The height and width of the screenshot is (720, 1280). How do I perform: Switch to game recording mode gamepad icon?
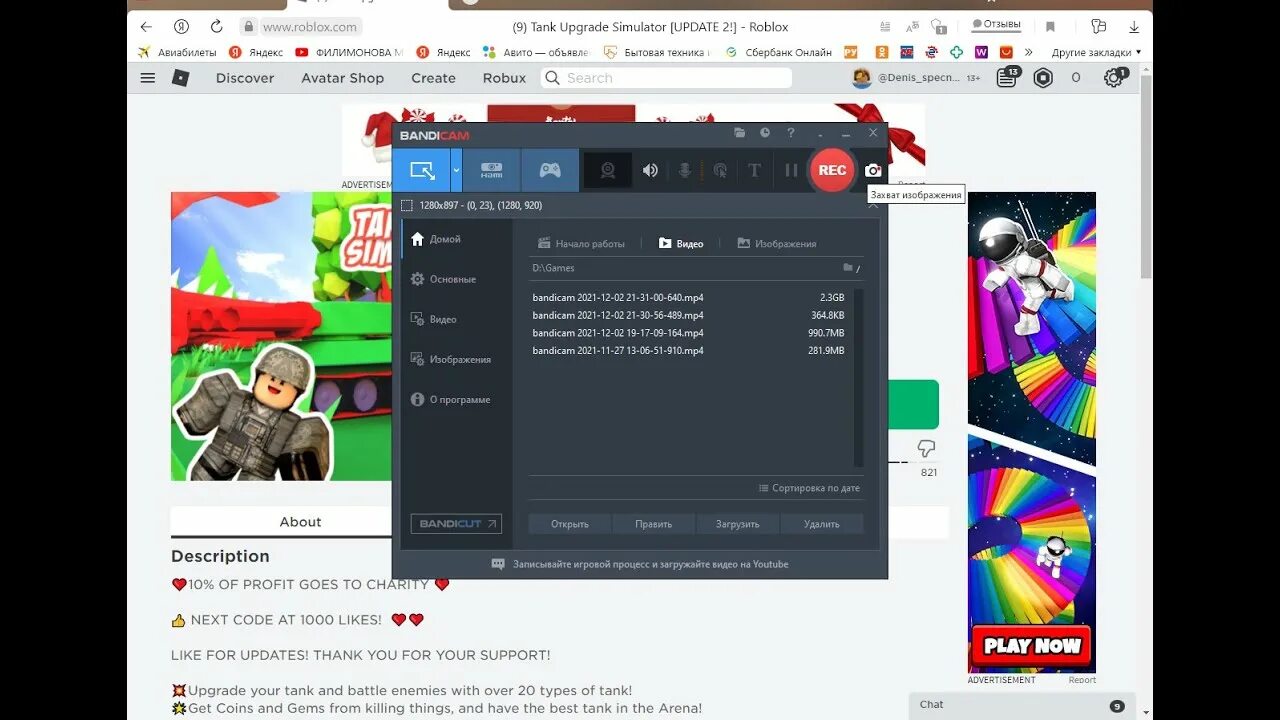[x=550, y=170]
